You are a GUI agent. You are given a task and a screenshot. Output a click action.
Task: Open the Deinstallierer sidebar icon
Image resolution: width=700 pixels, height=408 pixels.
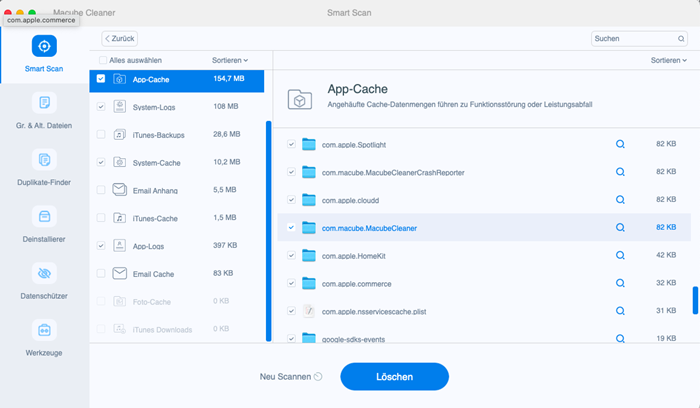point(44,216)
